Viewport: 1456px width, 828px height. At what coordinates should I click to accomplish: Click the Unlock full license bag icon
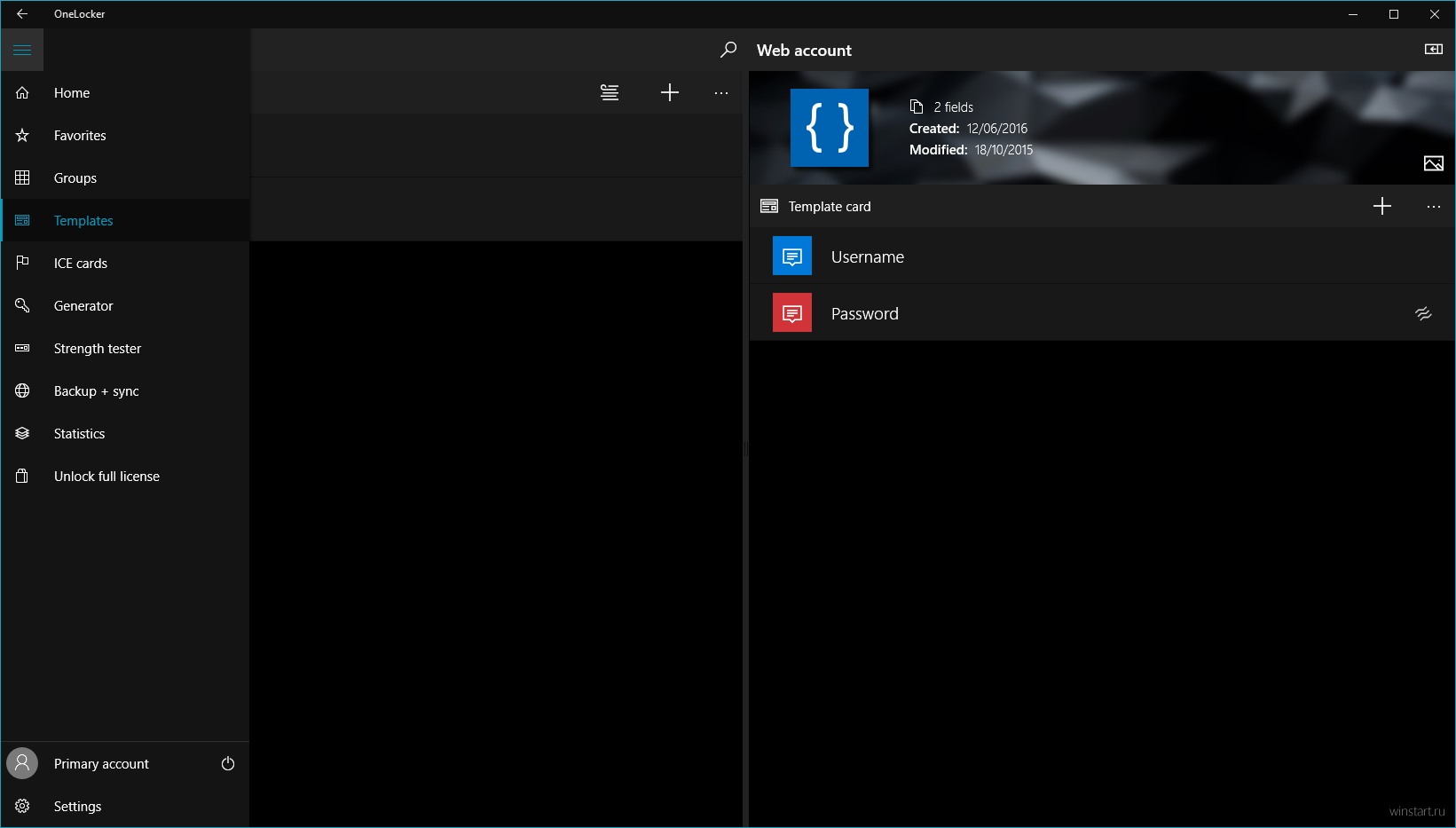click(x=22, y=476)
